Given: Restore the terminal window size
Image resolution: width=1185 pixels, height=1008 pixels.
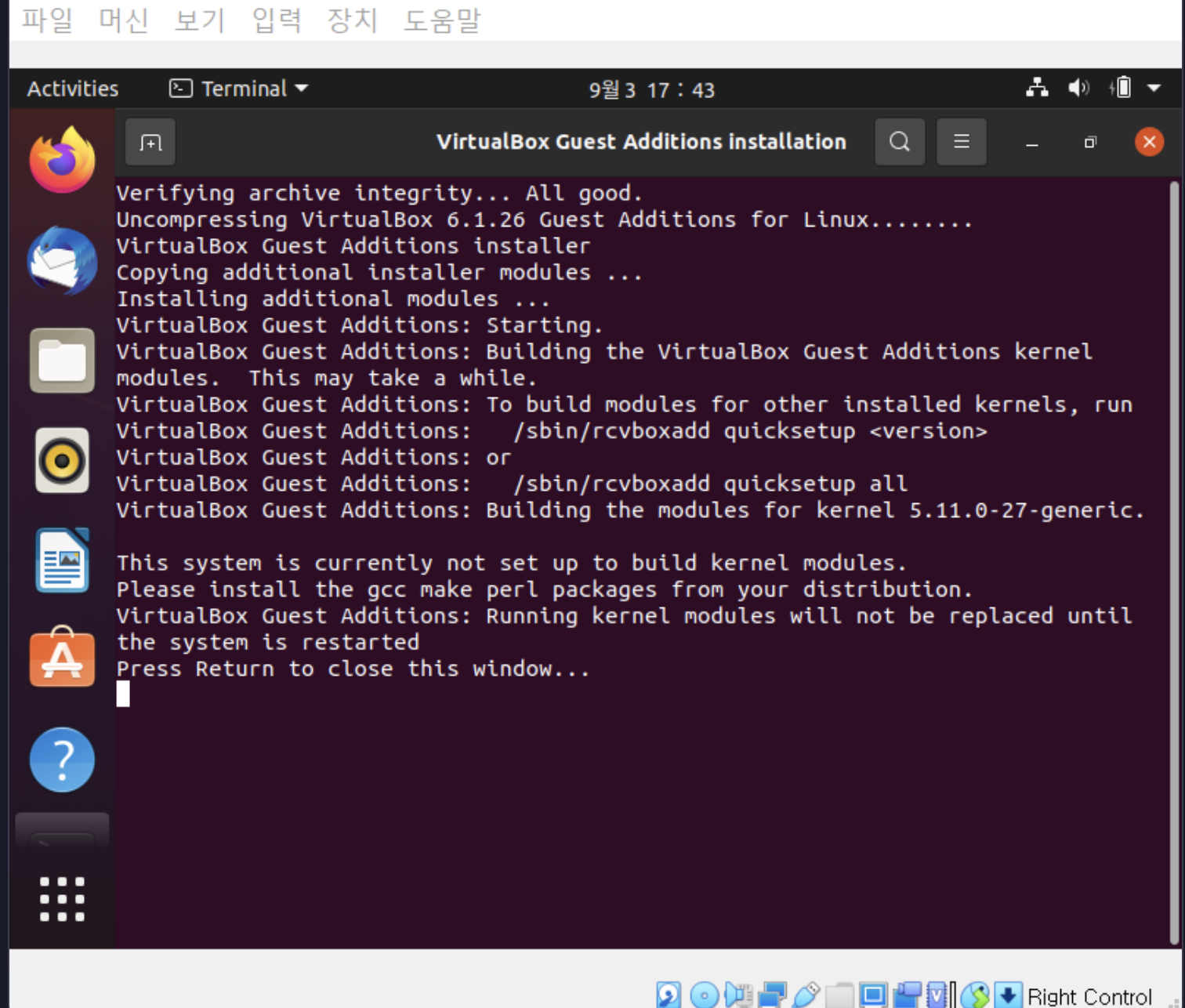Looking at the screenshot, I should point(1090,142).
